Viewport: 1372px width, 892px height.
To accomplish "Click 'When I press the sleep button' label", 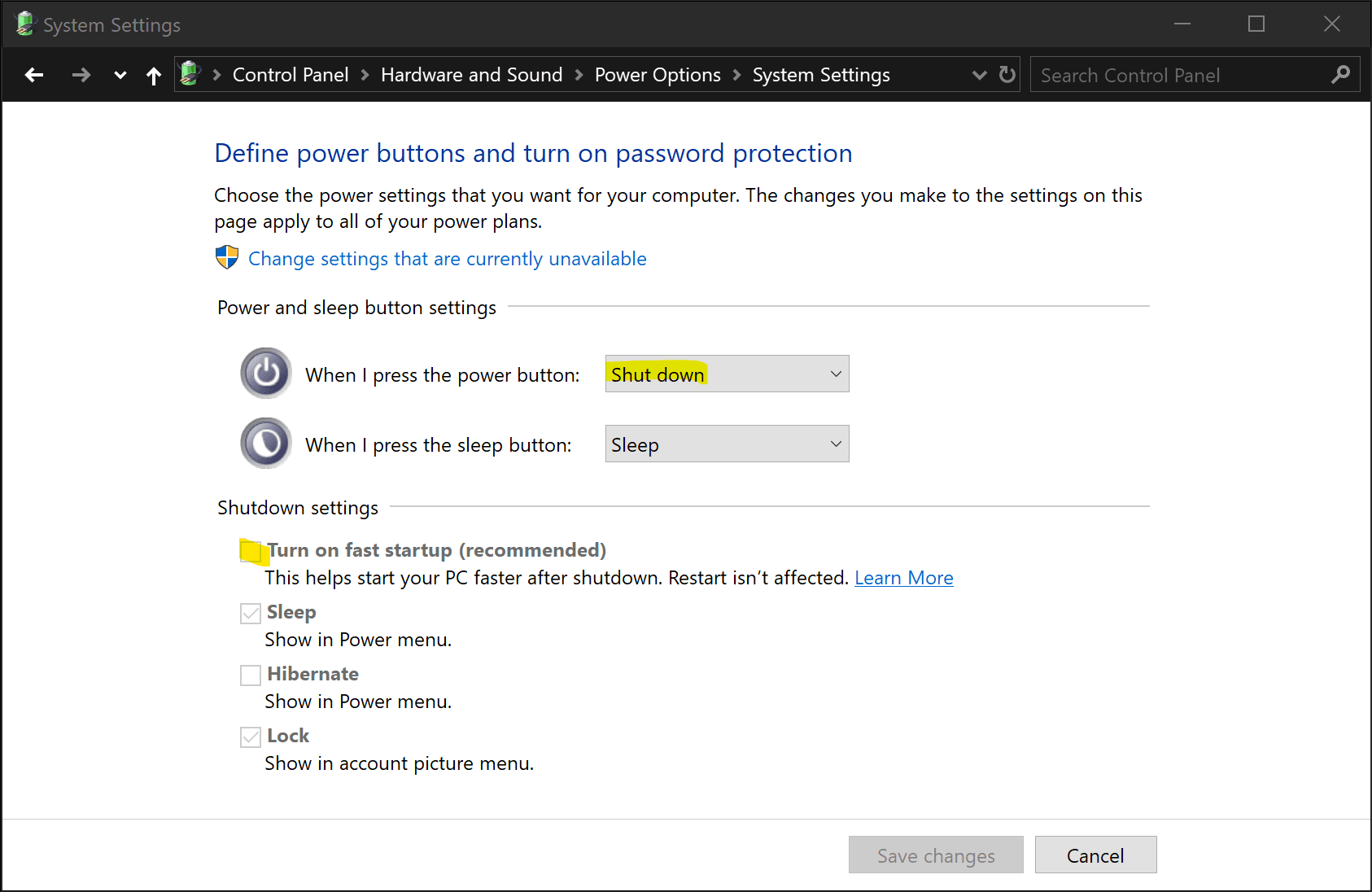I will [439, 445].
